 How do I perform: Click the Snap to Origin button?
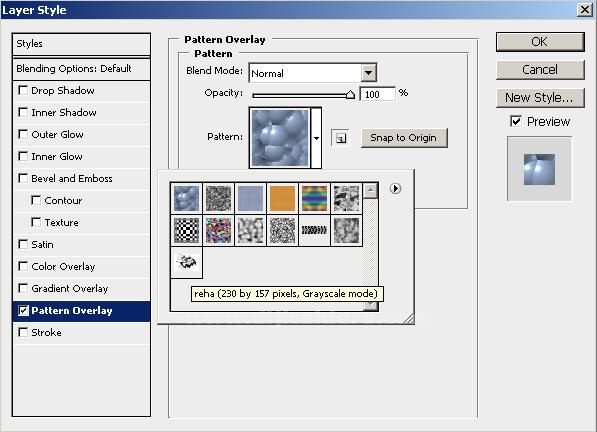tap(404, 138)
